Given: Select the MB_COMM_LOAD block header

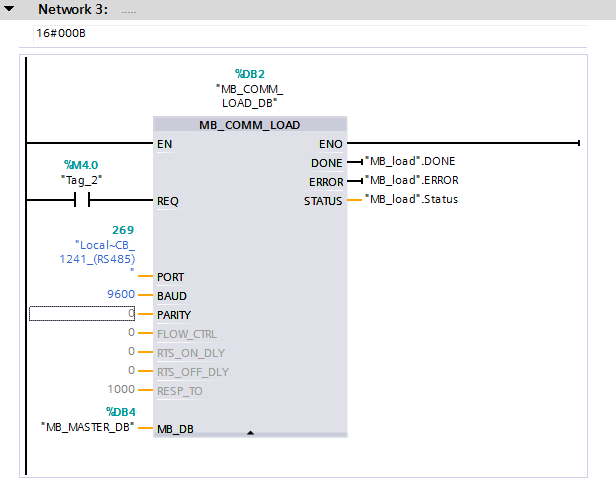Looking at the screenshot, I should (250, 125).
